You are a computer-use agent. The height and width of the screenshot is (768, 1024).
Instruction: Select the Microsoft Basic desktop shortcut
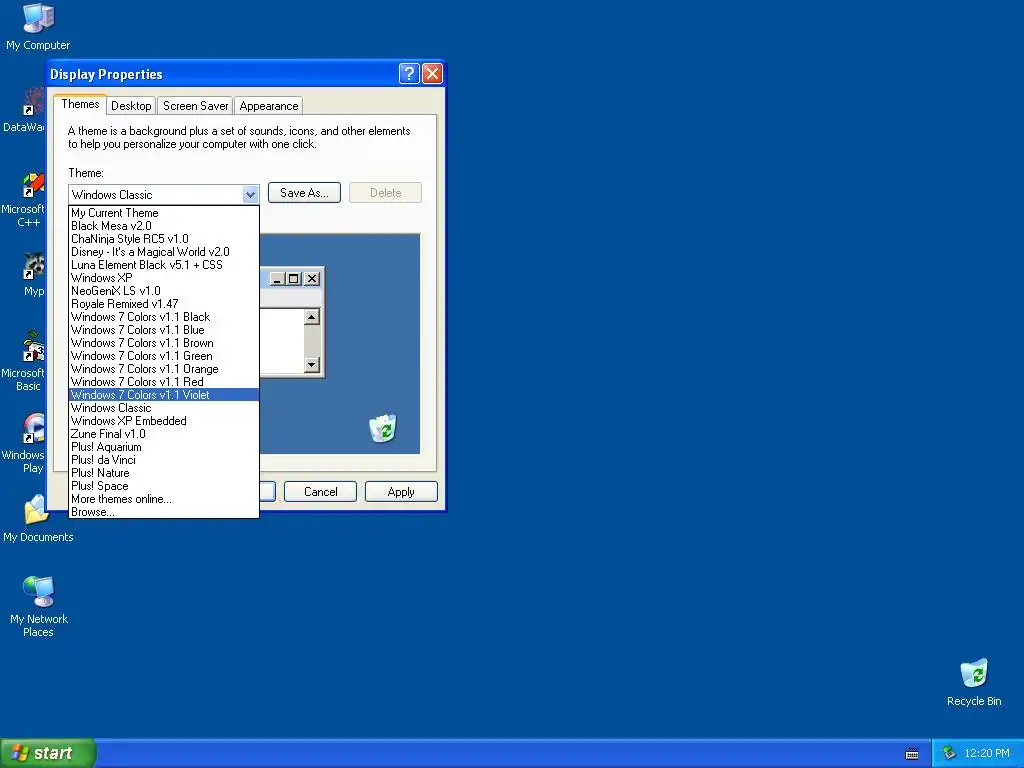click(x=24, y=360)
